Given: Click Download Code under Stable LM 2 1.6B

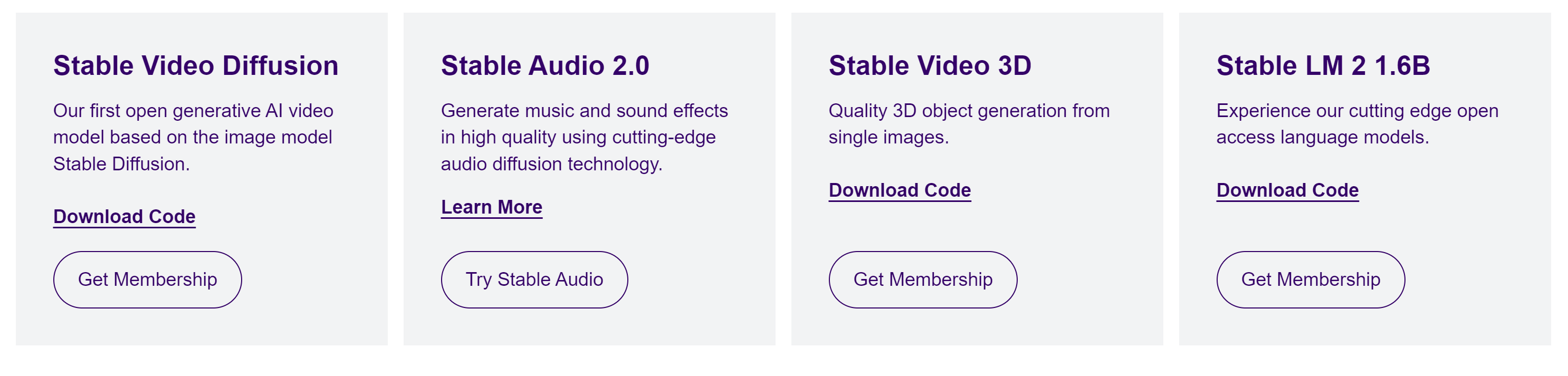Looking at the screenshot, I should (1287, 190).
